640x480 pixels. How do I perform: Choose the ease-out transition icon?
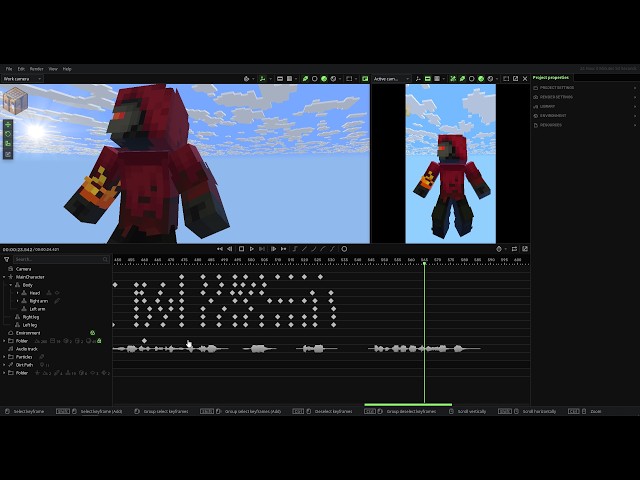coord(323,249)
